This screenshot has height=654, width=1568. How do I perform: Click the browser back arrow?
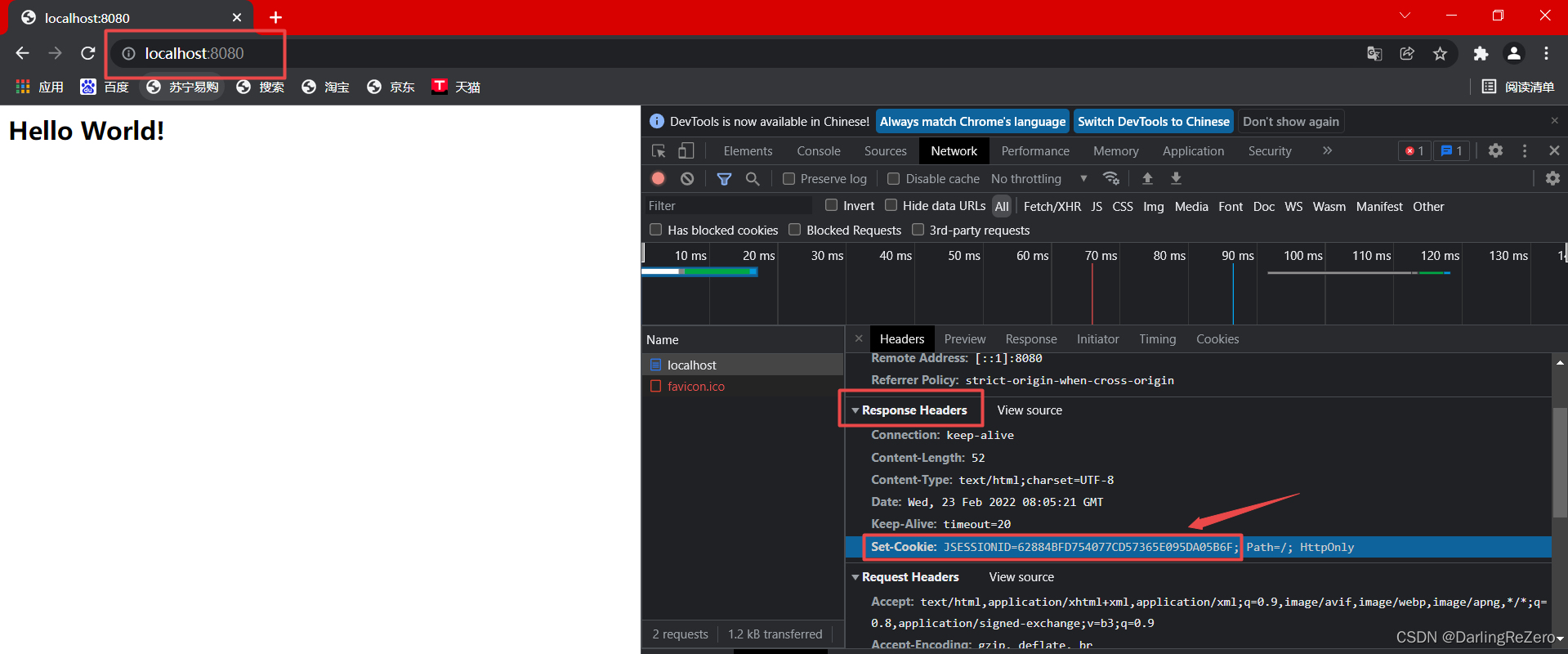coord(22,53)
